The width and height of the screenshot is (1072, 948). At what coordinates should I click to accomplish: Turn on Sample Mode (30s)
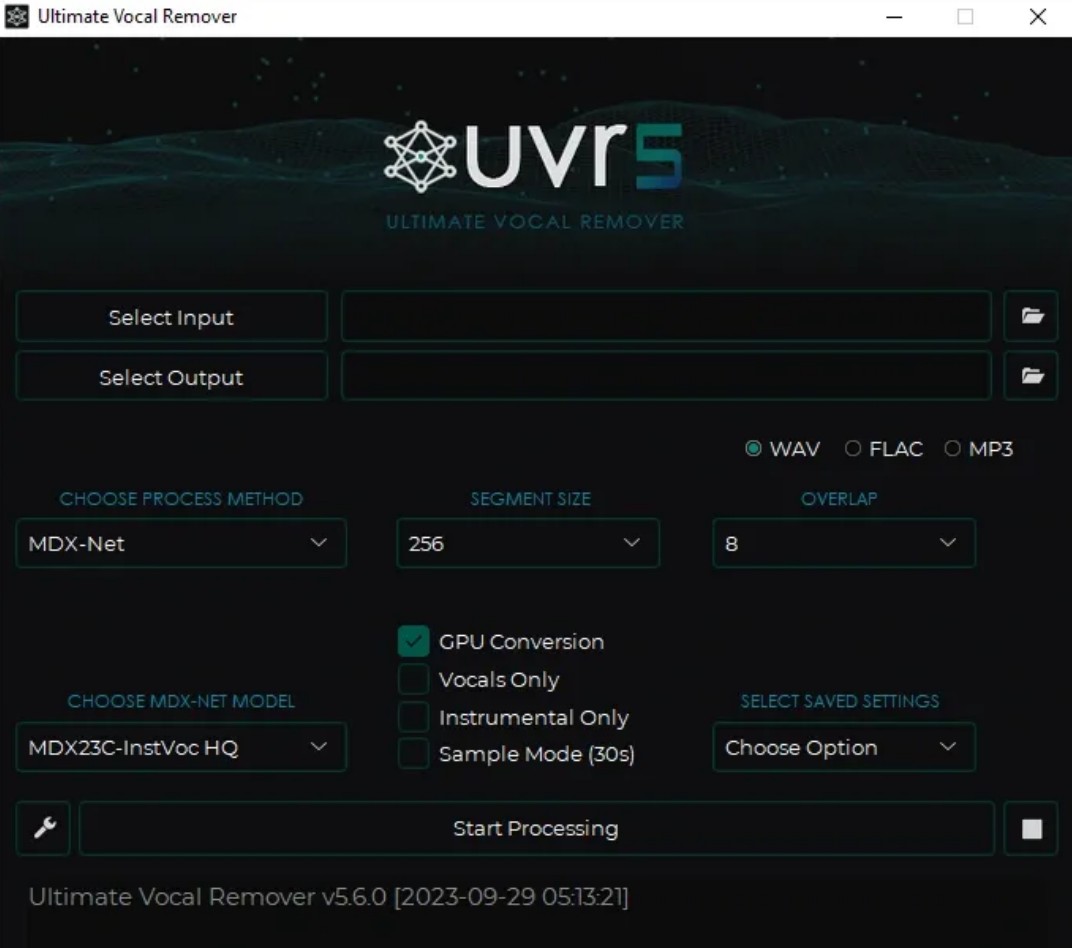(413, 754)
